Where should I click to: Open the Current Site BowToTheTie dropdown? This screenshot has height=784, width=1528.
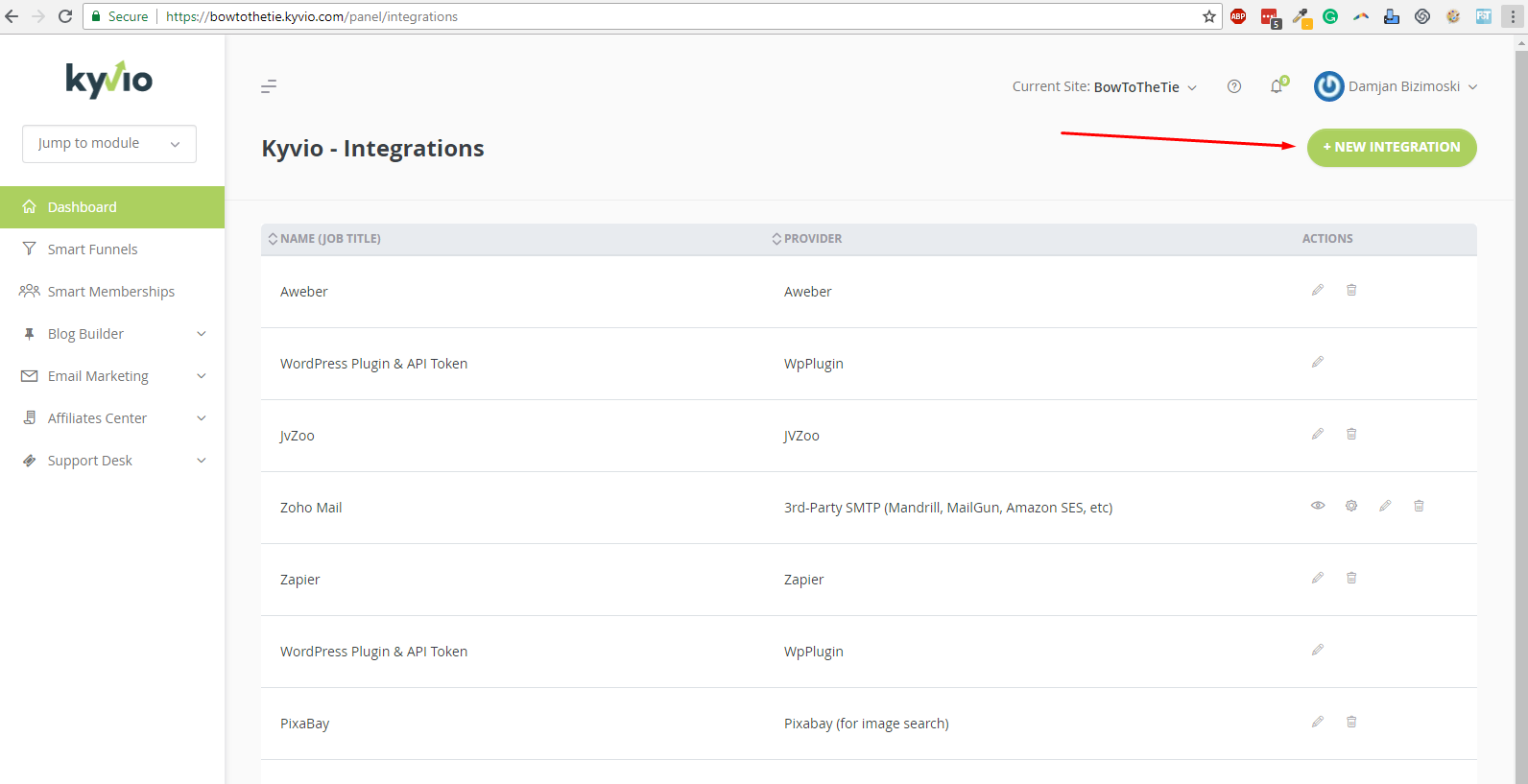pos(1105,86)
